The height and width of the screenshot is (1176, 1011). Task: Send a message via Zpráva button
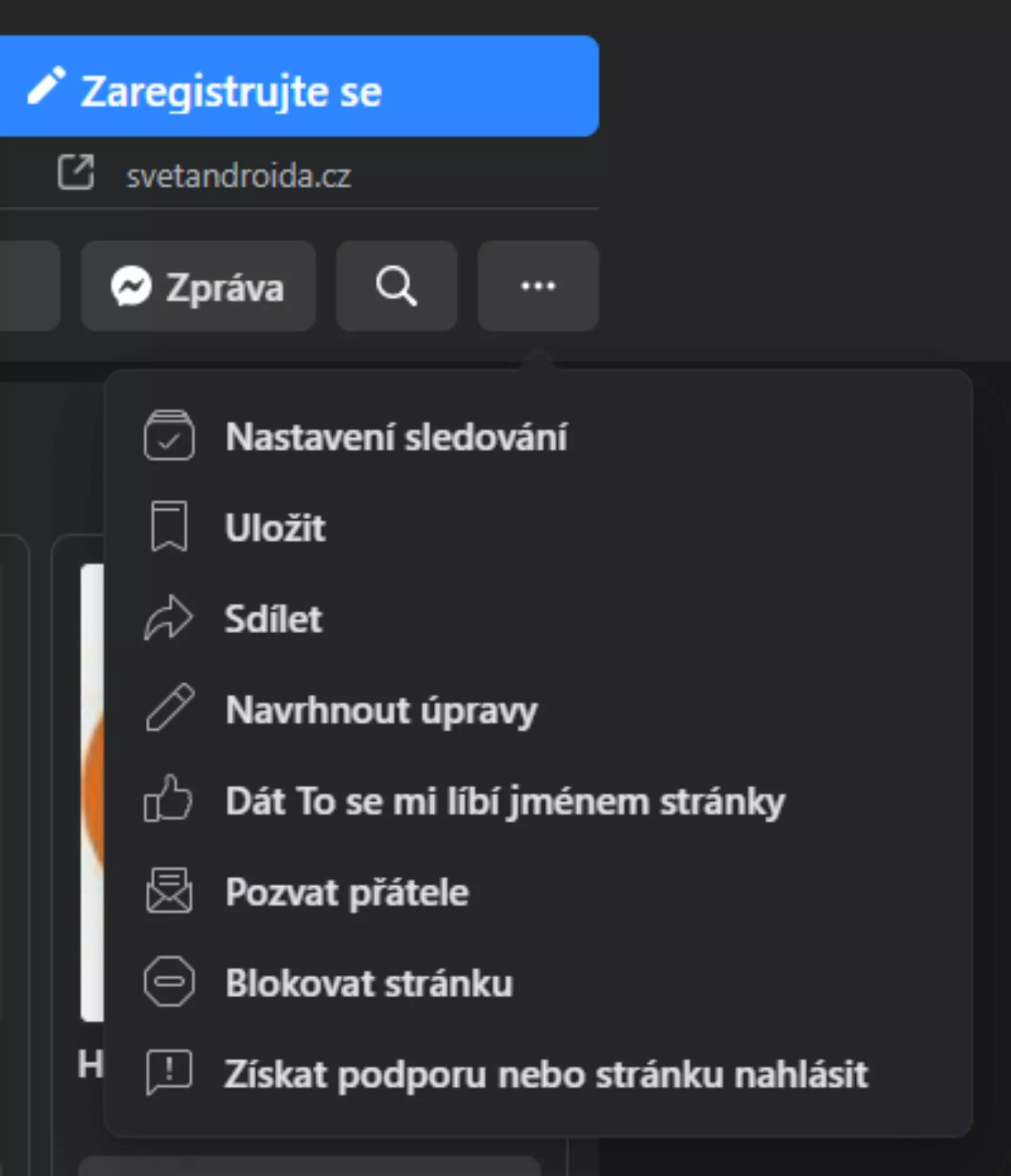198,286
